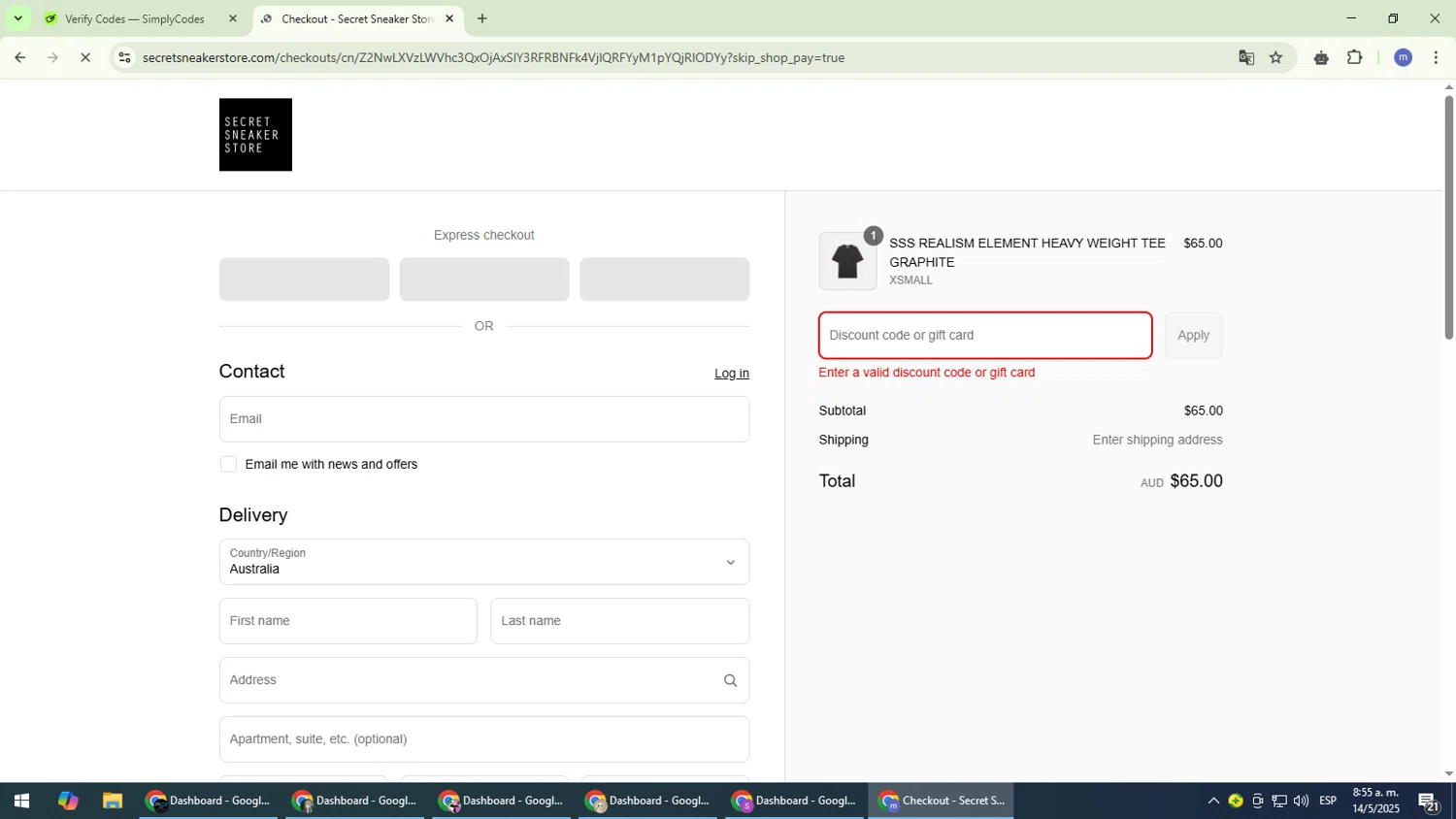Switch to the second Dashboard Chrome taskbar window
The image size is (1456, 819).
click(x=355, y=801)
